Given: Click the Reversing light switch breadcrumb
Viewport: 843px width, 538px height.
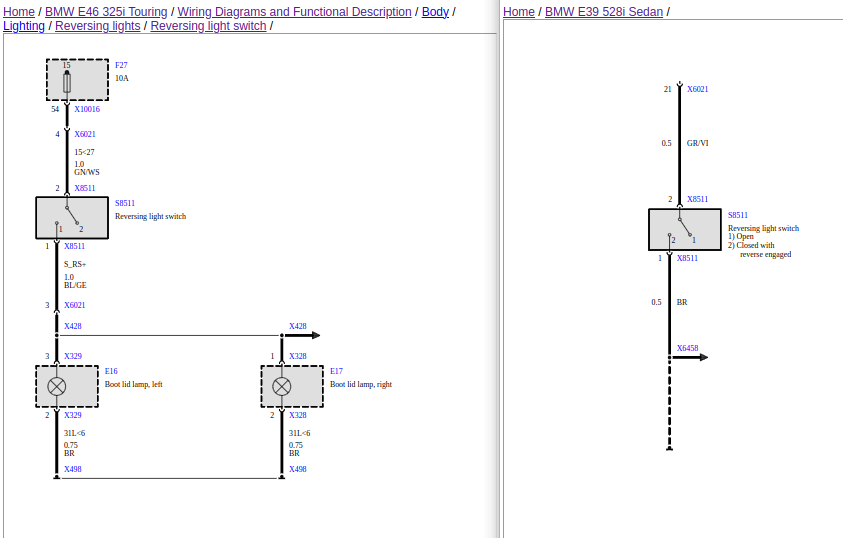Looking at the screenshot, I should click(x=208, y=26).
